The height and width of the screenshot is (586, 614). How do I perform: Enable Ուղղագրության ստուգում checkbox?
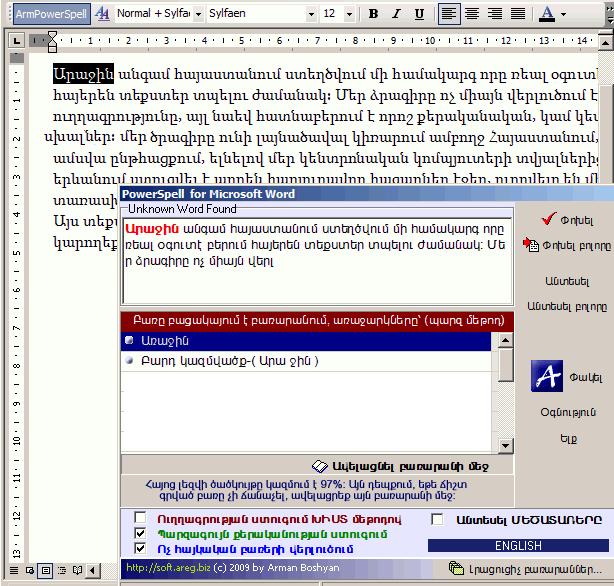(140, 517)
